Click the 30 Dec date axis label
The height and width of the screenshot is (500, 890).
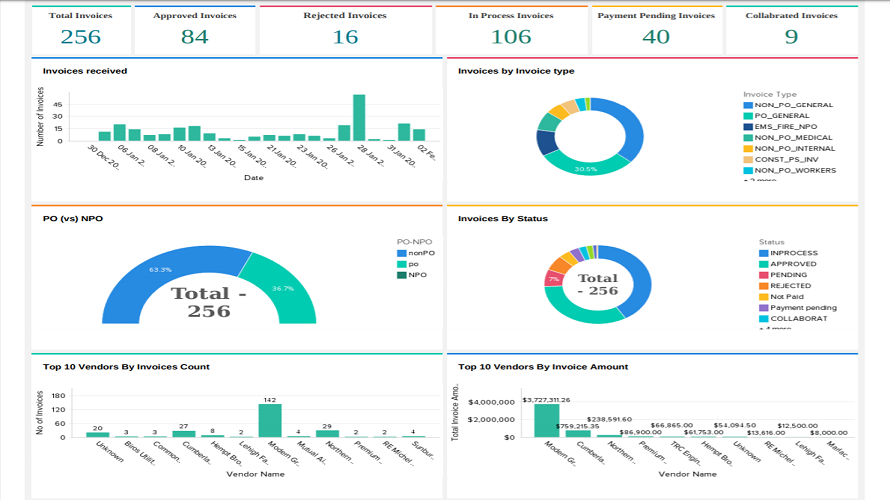coord(104,157)
